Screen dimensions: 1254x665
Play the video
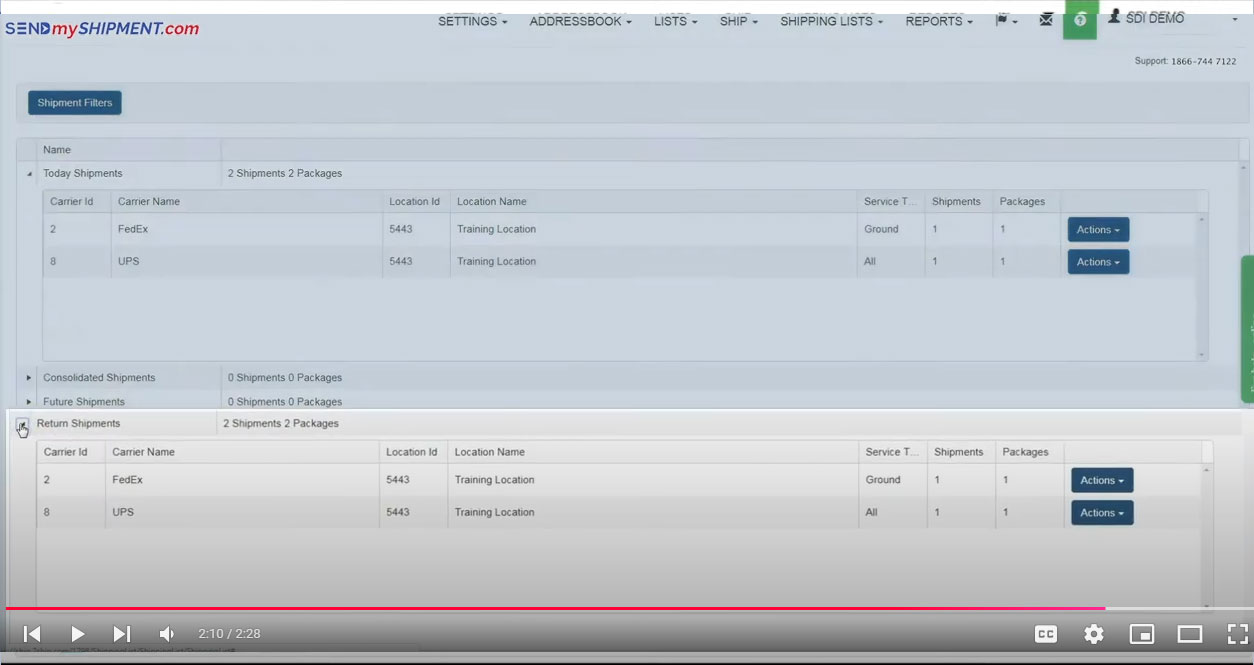77,634
